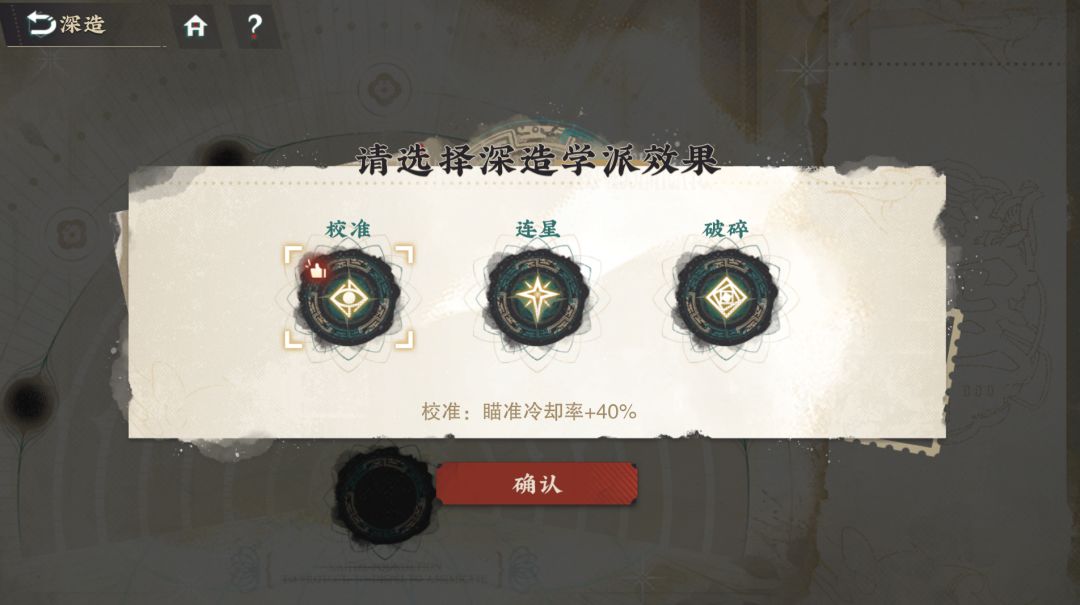Click the 连星 label text
This screenshot has width=1080, height=605.
pos(537,229)
